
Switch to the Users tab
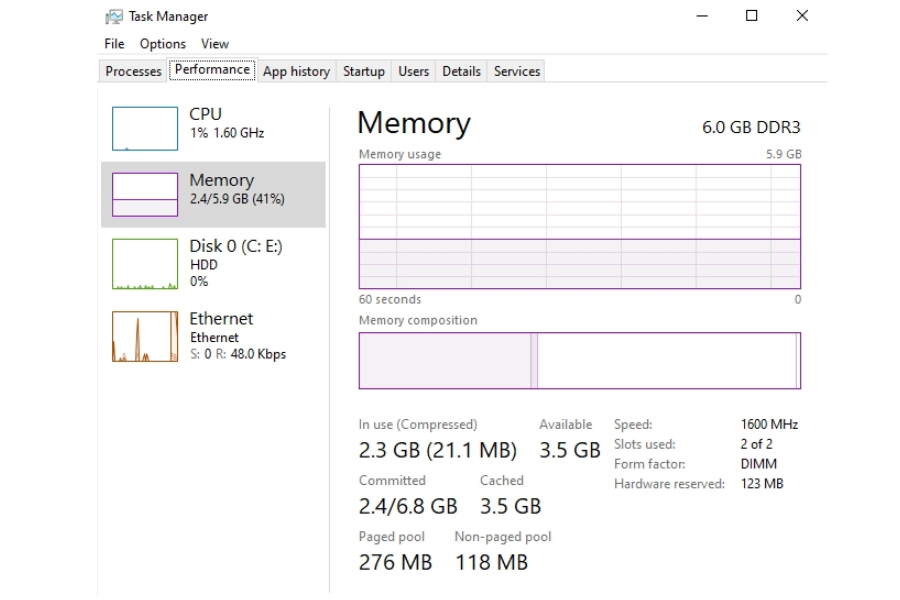point(413,71)
